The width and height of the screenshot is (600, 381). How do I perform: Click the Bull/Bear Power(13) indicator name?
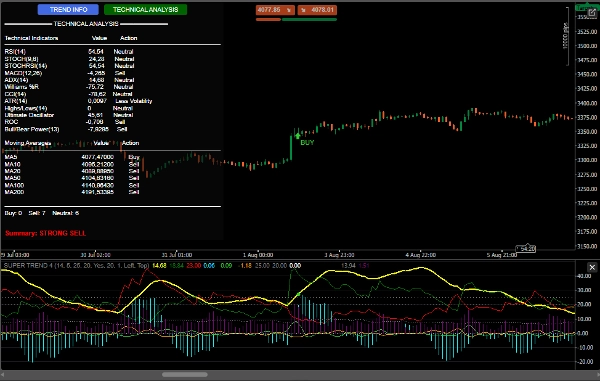tap(32, 129)
